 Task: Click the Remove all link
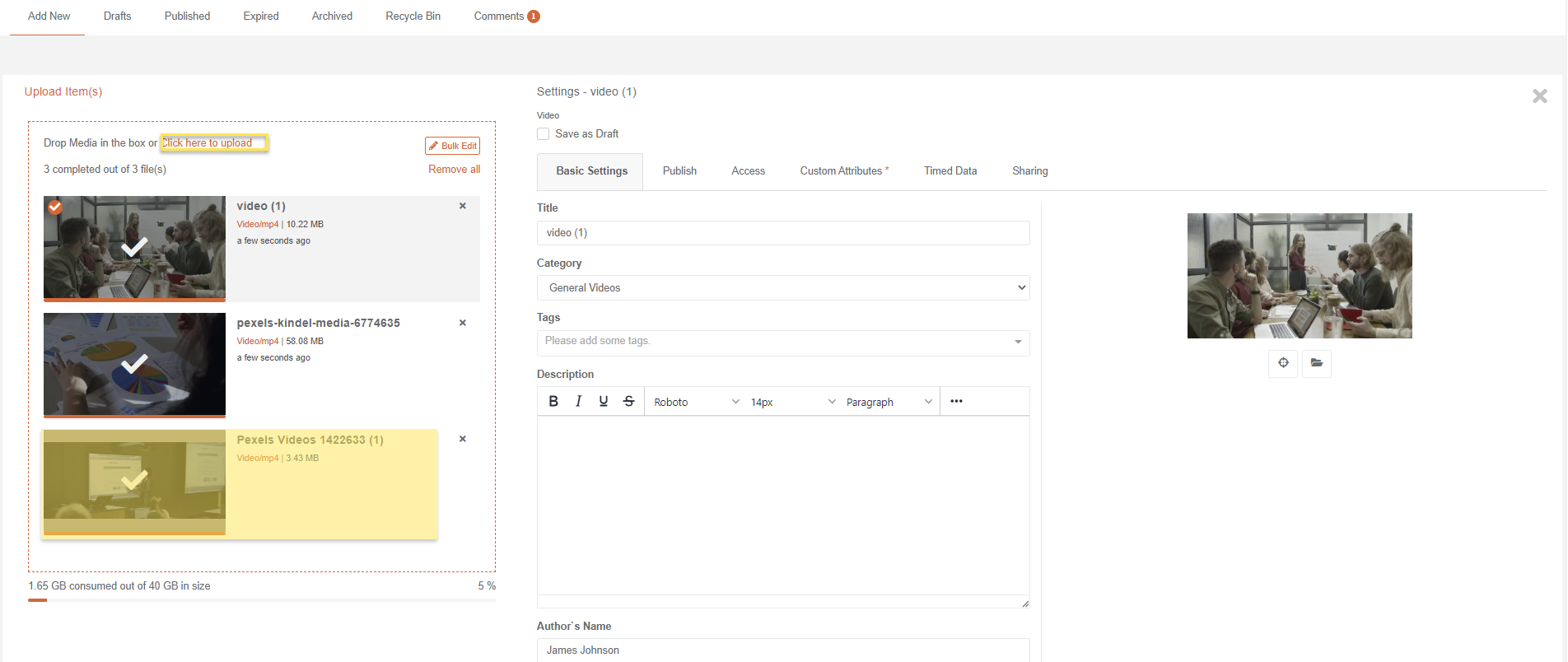click(x=454, y=169)
